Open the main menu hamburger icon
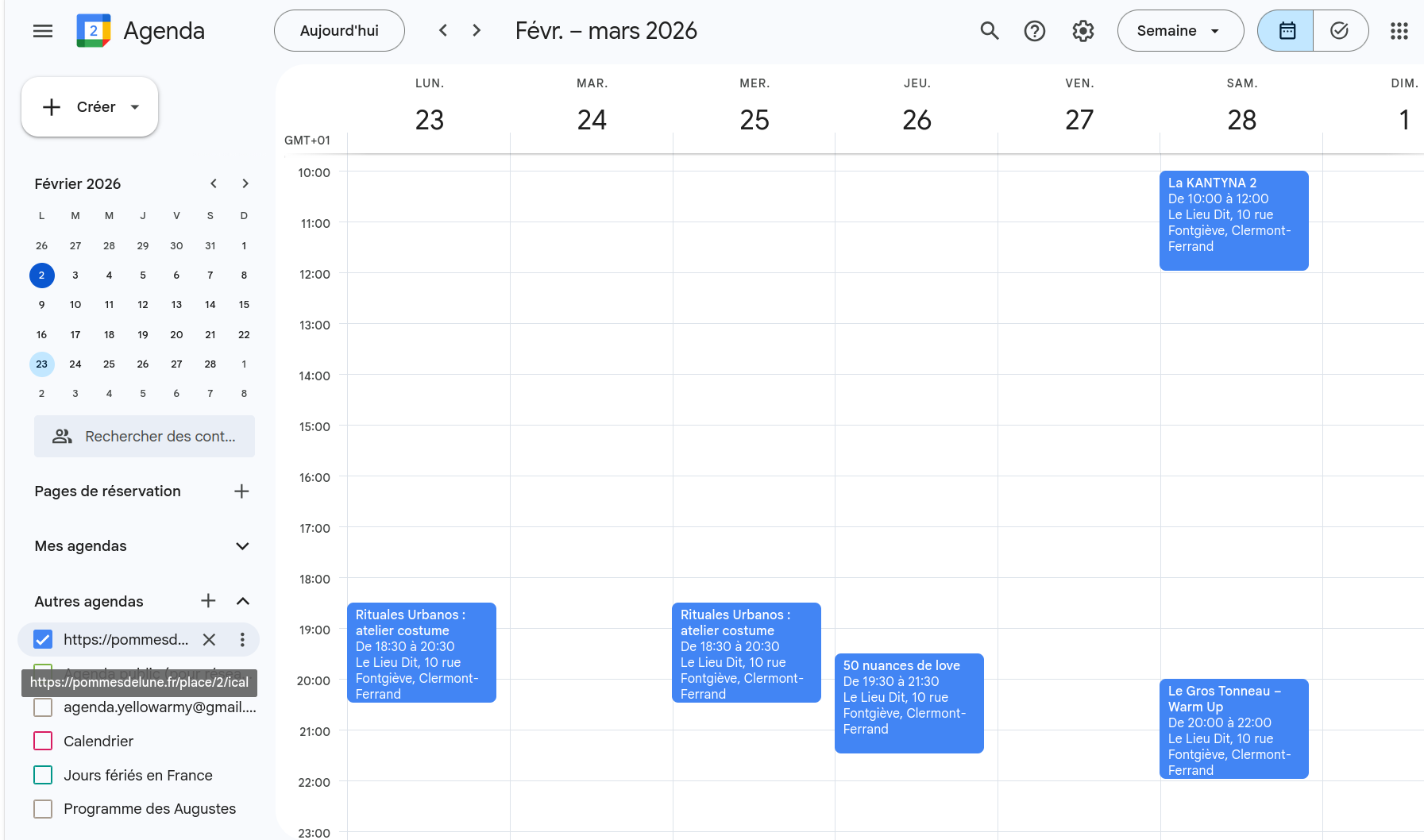The image size is (1424, 840). pyautogui.click(x=43, y=31)
